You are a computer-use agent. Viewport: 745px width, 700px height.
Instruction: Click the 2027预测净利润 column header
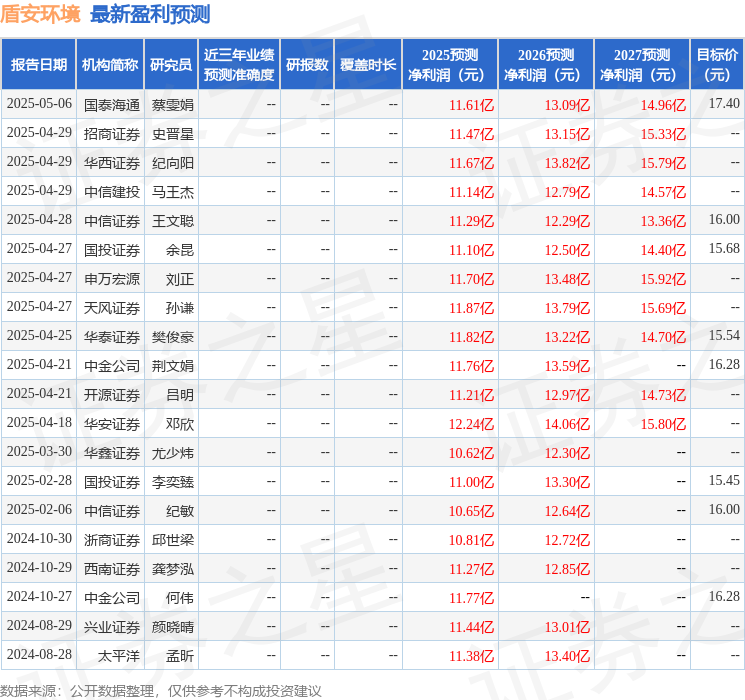642,65
